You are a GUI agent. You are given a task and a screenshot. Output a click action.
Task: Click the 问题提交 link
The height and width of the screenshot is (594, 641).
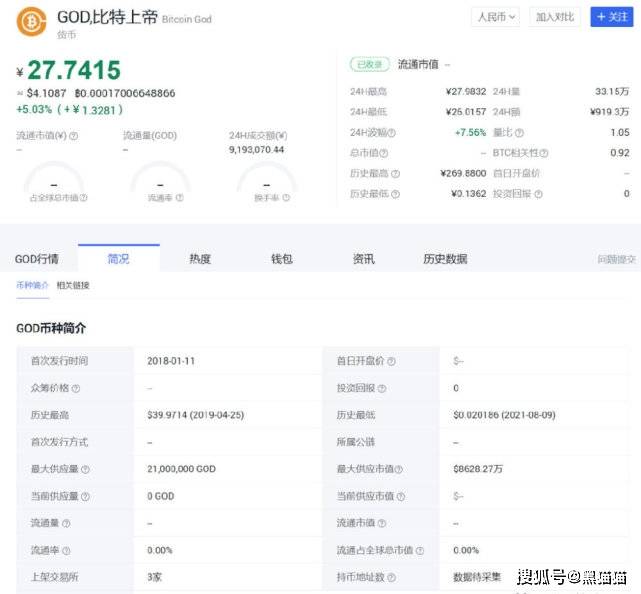tap(616, 259)
